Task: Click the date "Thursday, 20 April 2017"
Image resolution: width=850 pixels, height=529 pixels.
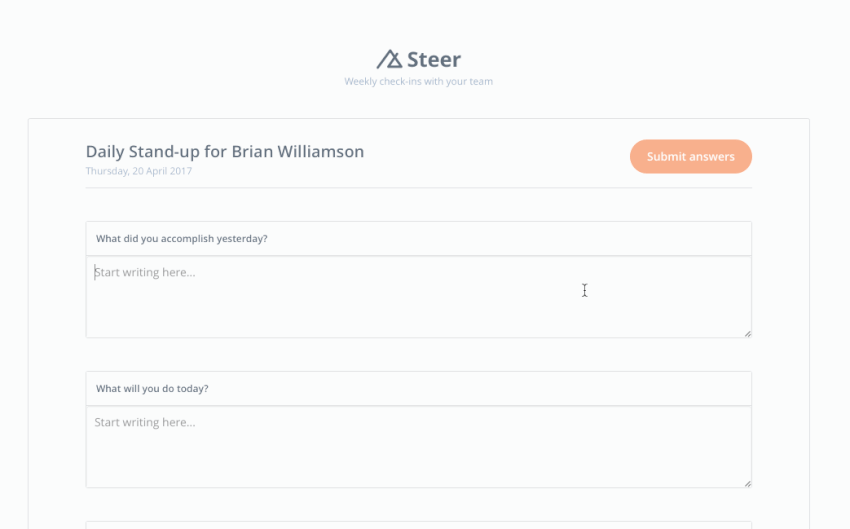Action: tap(139, 171)
